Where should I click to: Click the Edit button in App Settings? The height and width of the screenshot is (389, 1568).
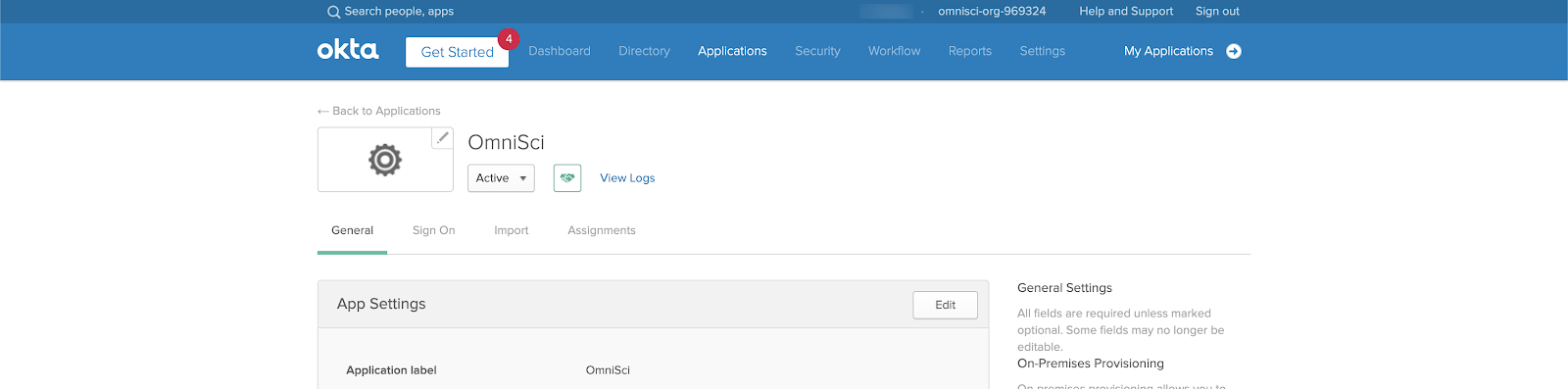click(946, 305)
